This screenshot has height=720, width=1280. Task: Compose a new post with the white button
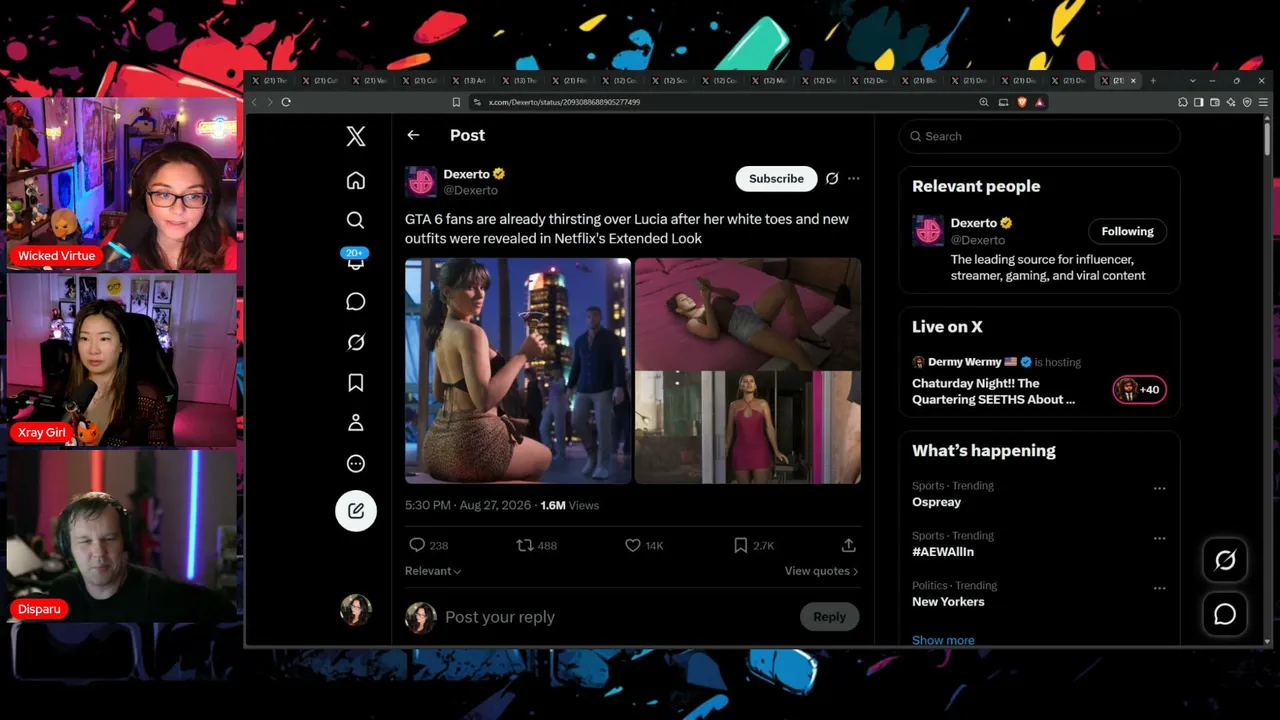(356, 510)
